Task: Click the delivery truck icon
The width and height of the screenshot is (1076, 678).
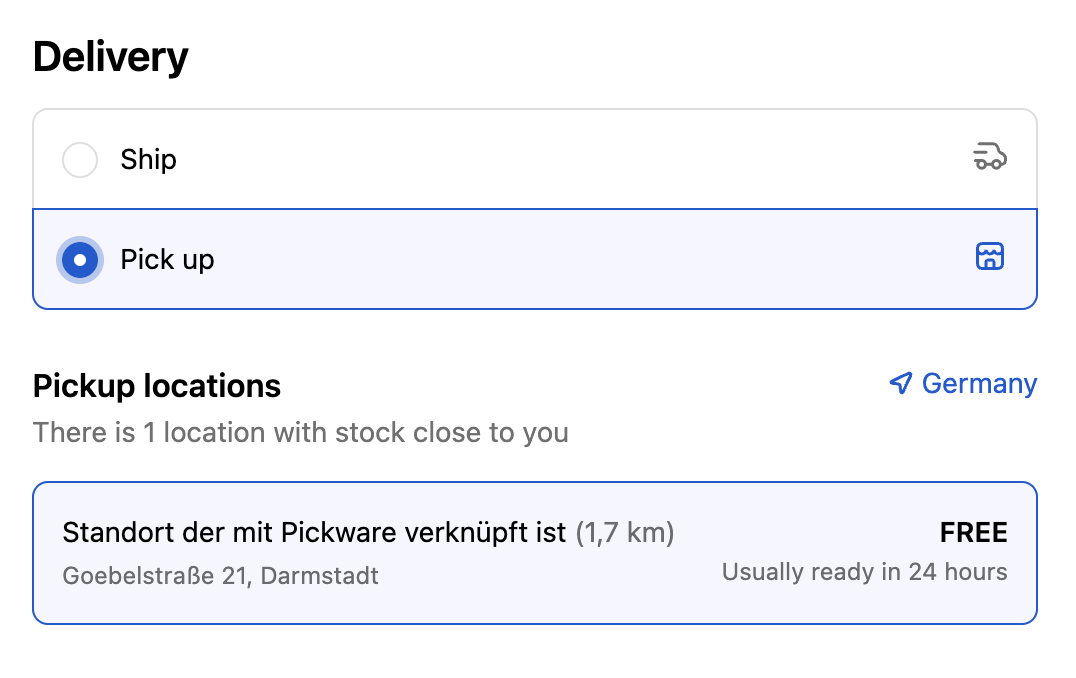Action: click(989, 157)
